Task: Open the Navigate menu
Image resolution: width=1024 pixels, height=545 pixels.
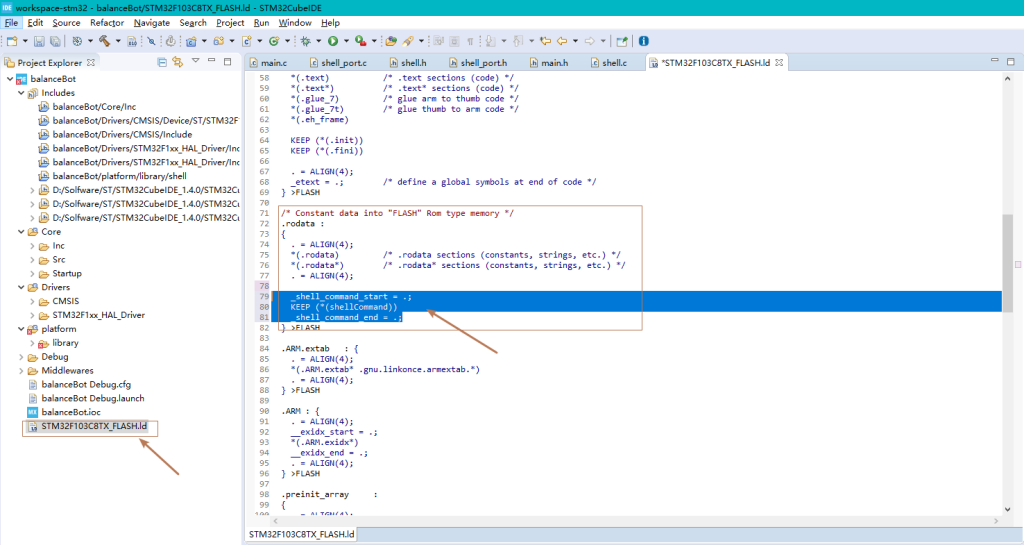Action: pyautogui.click(x=151, y=22)
